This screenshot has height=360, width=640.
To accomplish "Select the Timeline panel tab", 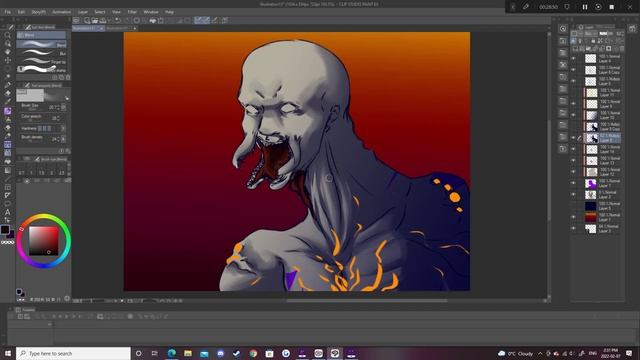I will click(25, 310).
